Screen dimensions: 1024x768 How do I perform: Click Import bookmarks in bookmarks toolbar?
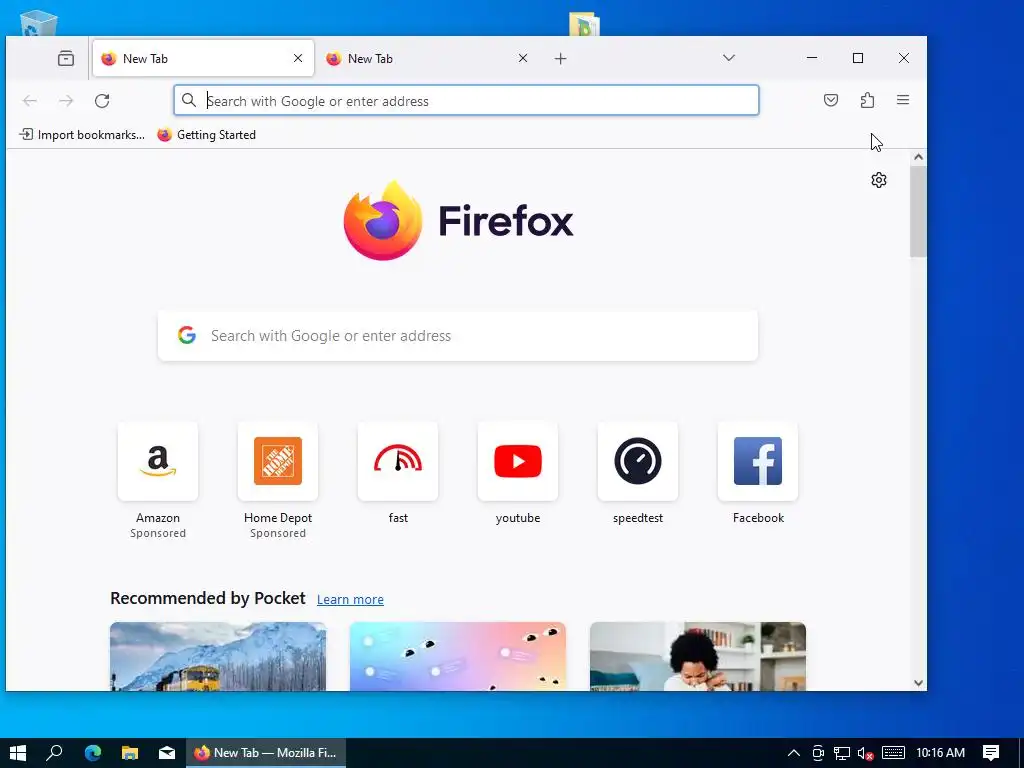click(x=82, y=135)
